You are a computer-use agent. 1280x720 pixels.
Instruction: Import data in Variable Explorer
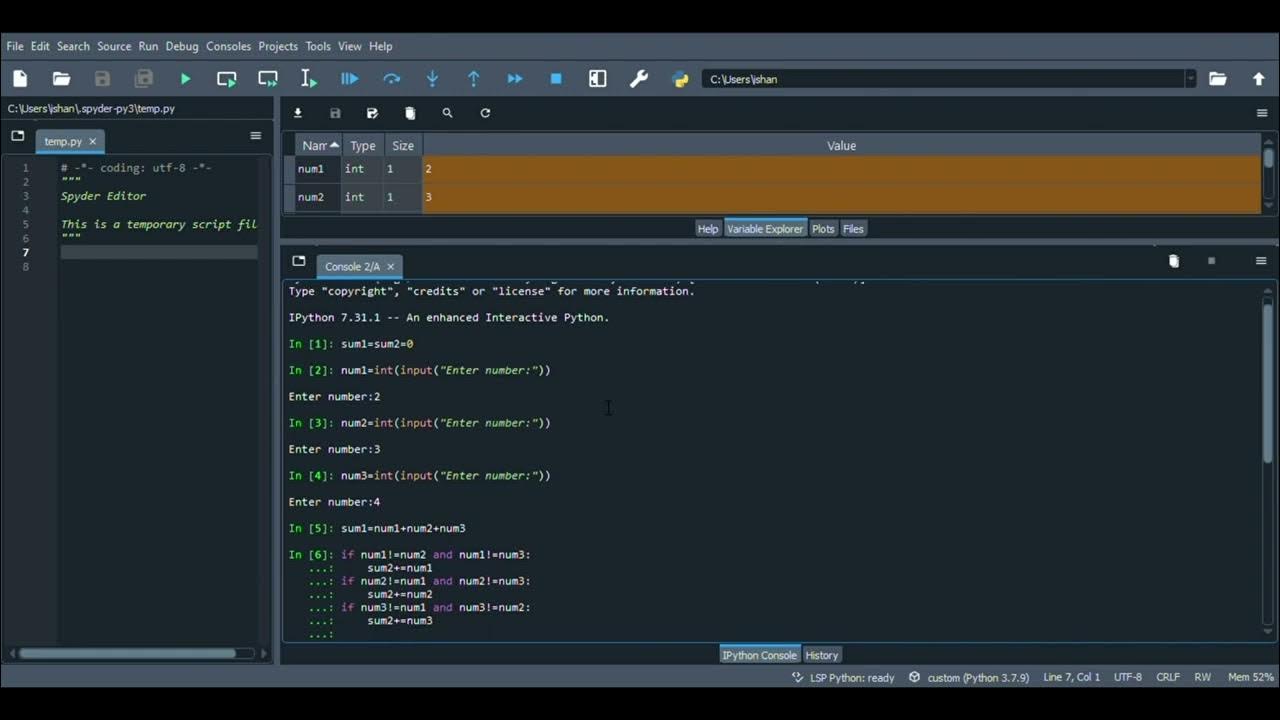click(x=298, y=113)
